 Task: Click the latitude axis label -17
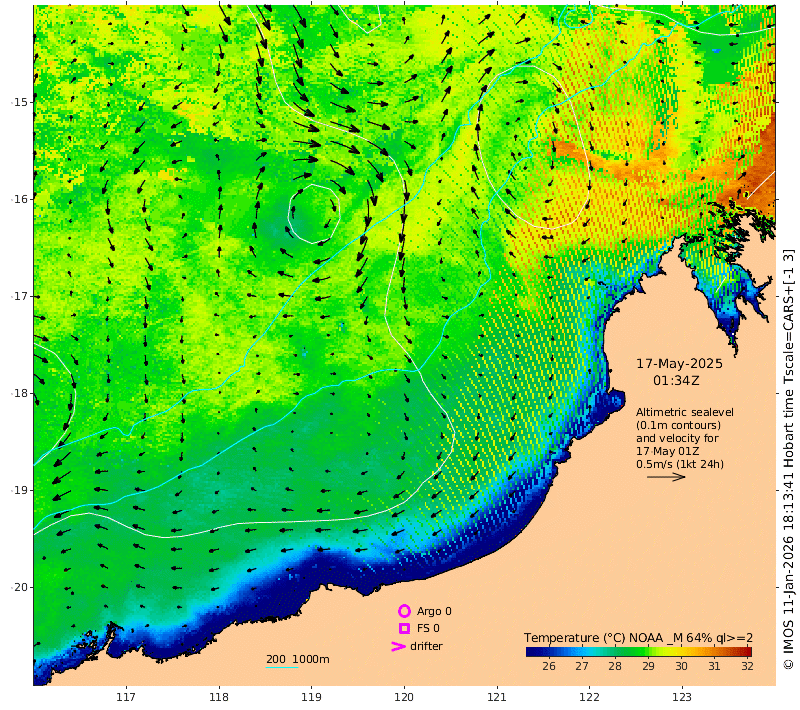click(20, 296)
